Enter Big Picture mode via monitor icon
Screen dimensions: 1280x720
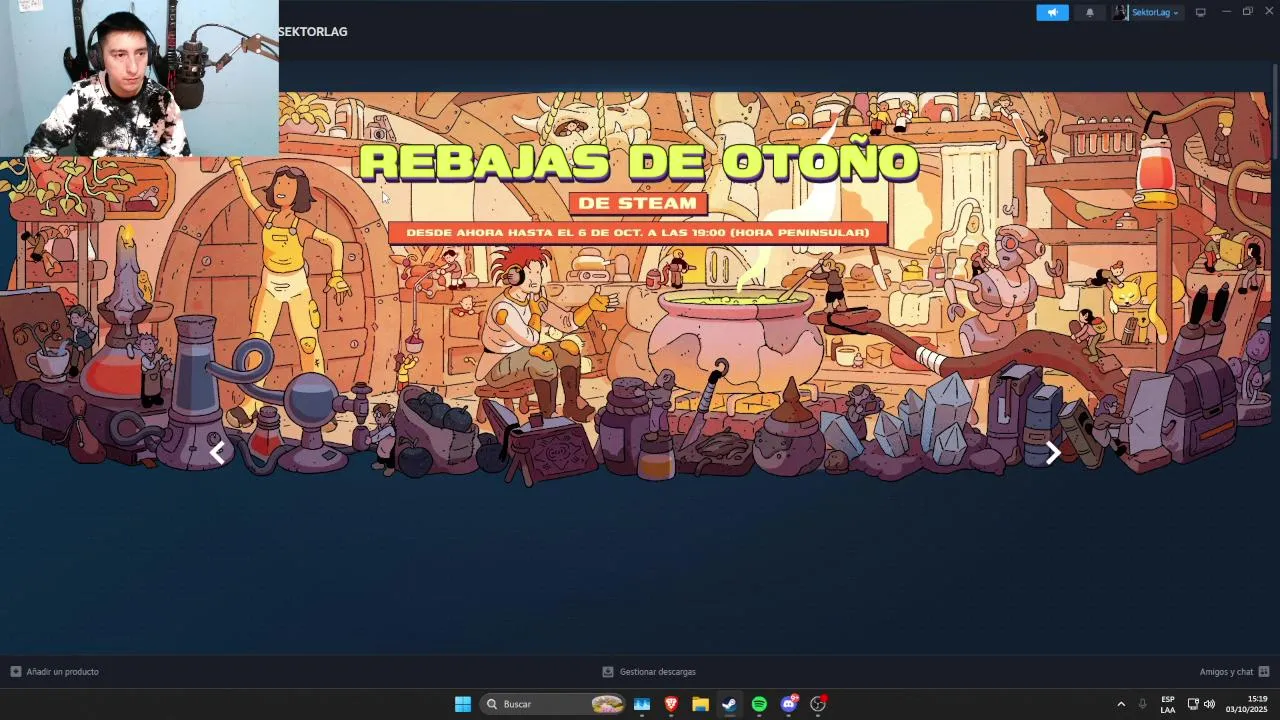pos(1201,12)
